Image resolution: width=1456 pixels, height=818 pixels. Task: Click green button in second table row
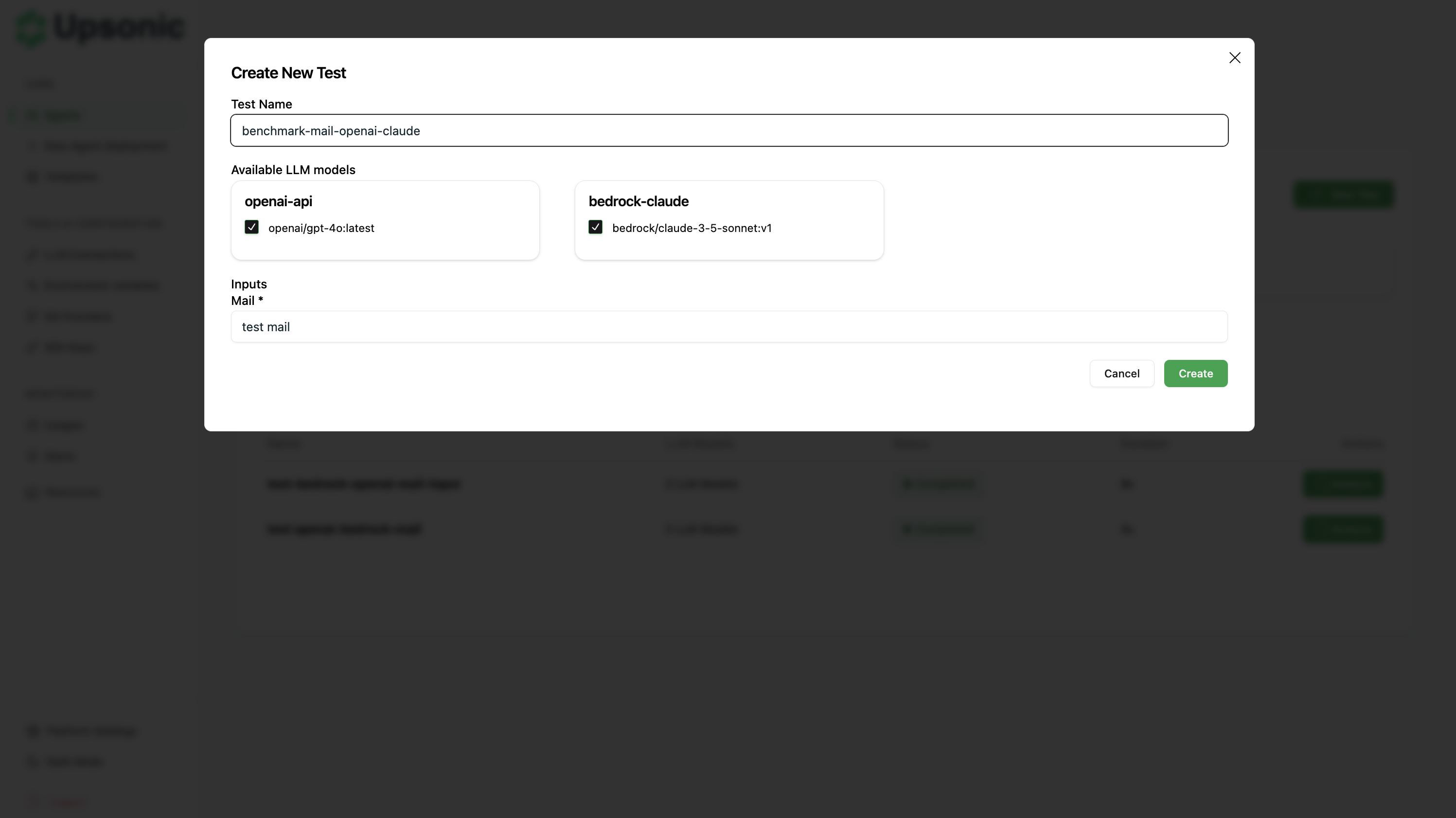coord(1343,529)
